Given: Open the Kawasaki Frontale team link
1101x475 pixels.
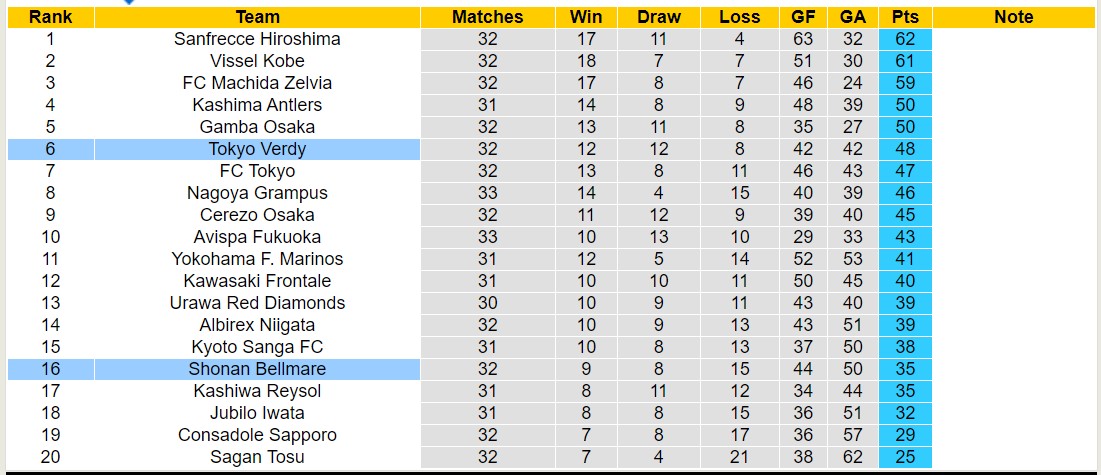Looking at the screenshot, I should point(257,281).
